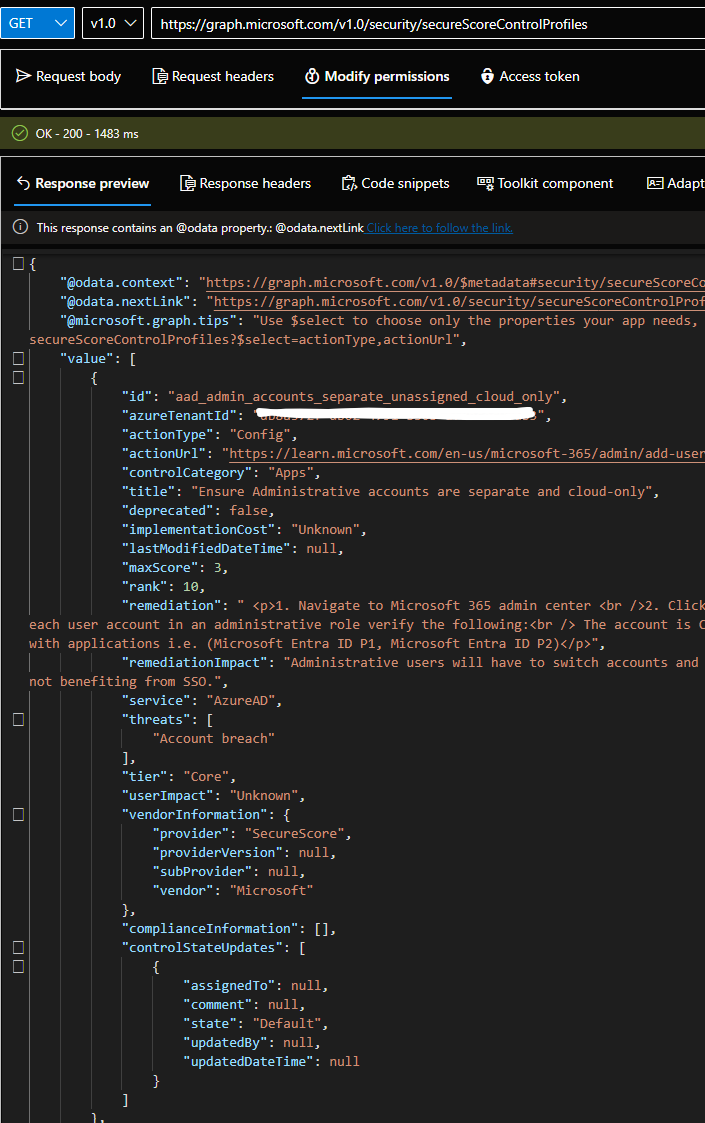Click the title 'Ensure Administrative accounts' value
705x1123 pixels.
(421, 491)
